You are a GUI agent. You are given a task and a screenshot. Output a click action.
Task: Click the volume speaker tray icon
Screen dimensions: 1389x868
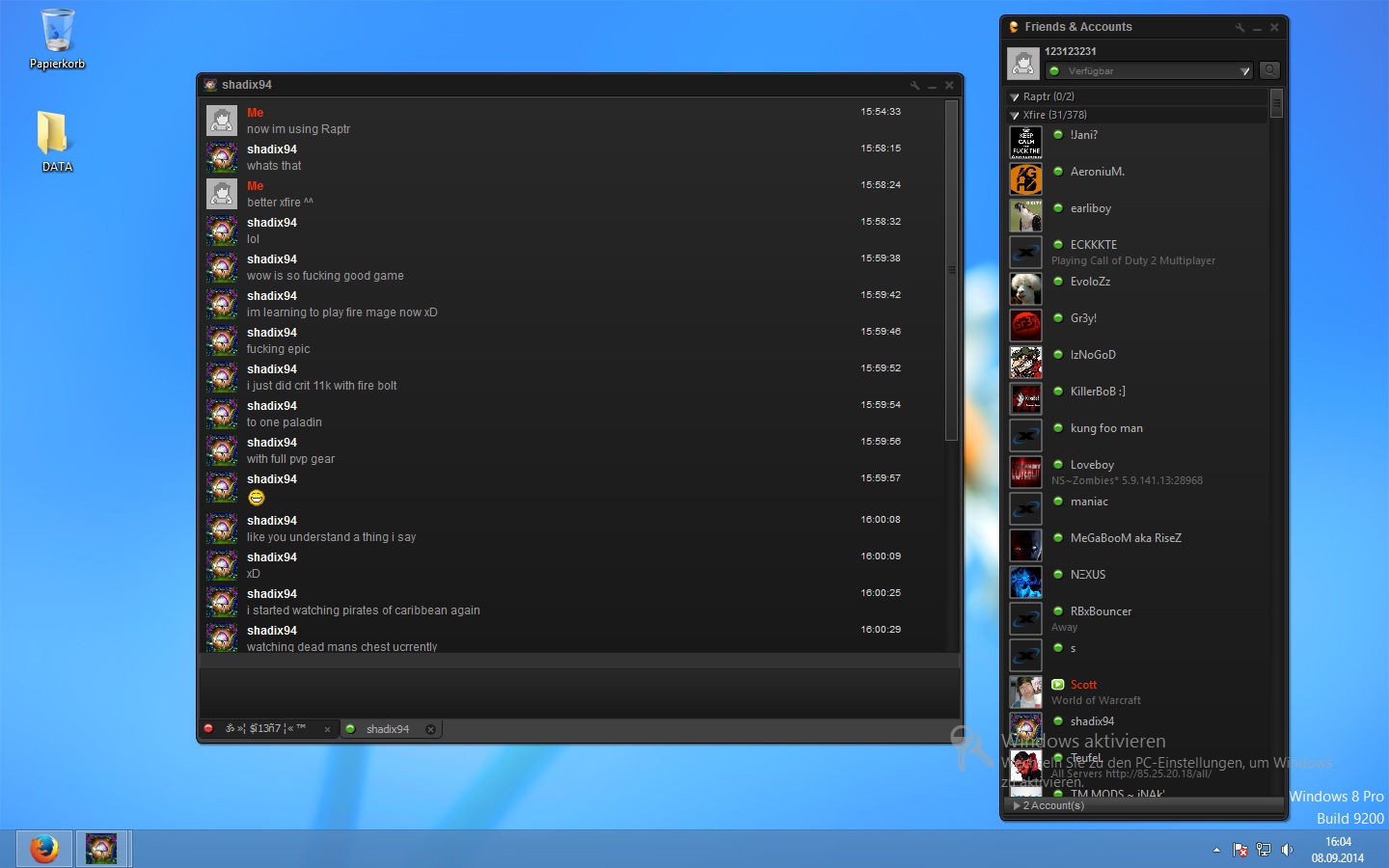point(1287,850)
